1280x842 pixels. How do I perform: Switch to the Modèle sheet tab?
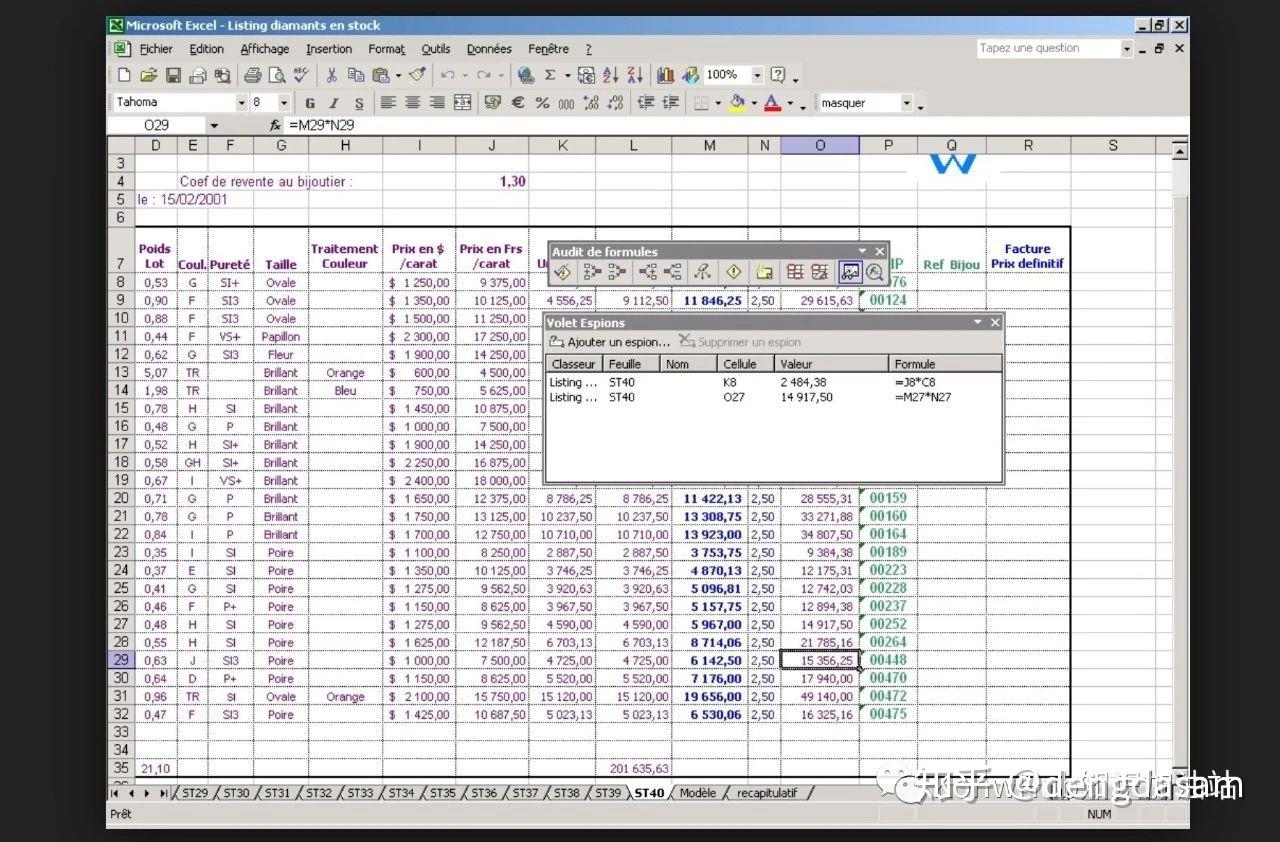pyautogui.click(x=698, y=793)
